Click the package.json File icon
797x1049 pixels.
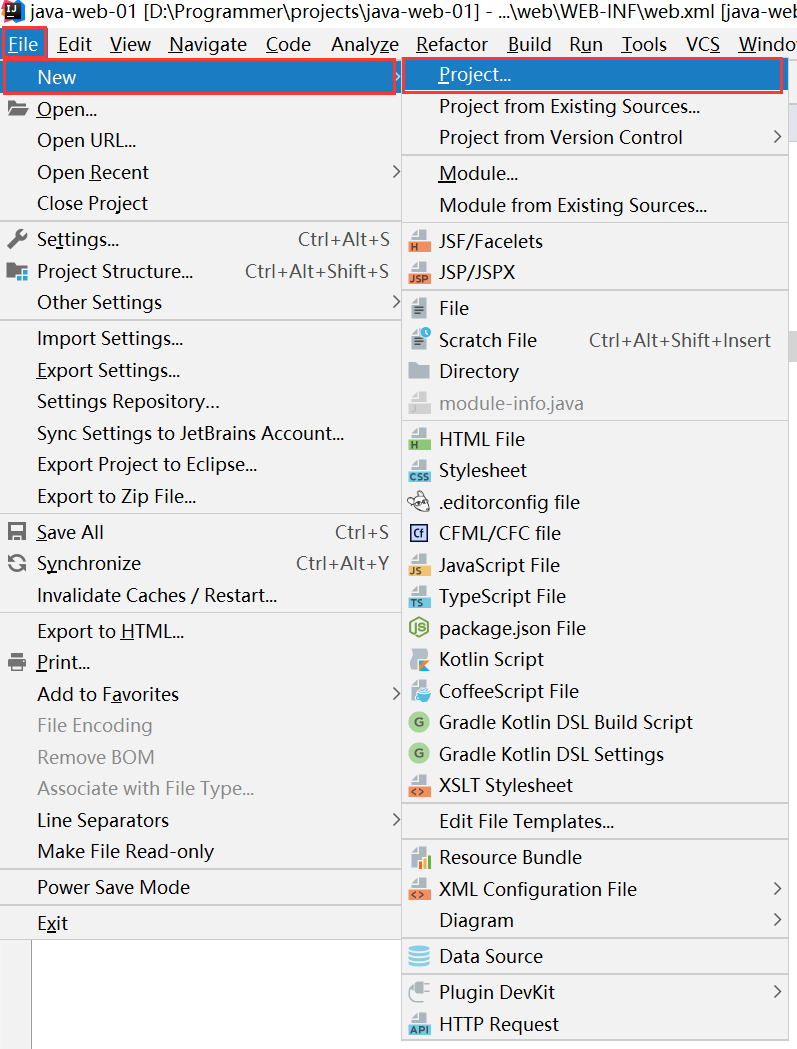click(x=419, y=628)
